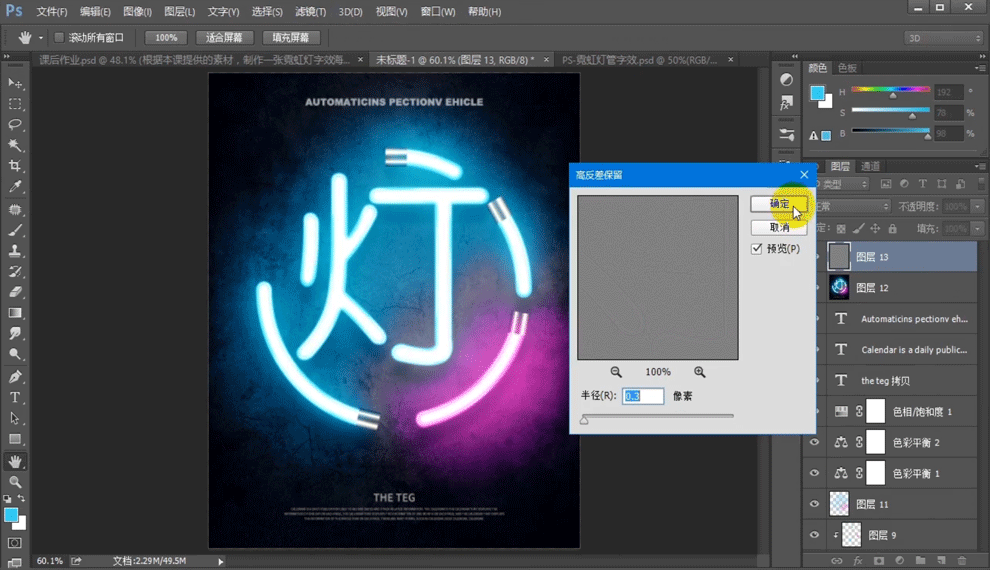This screenshot has width=990, height=570.
Task: Open the 滤镜(T) menu
Action: point(311,12)
